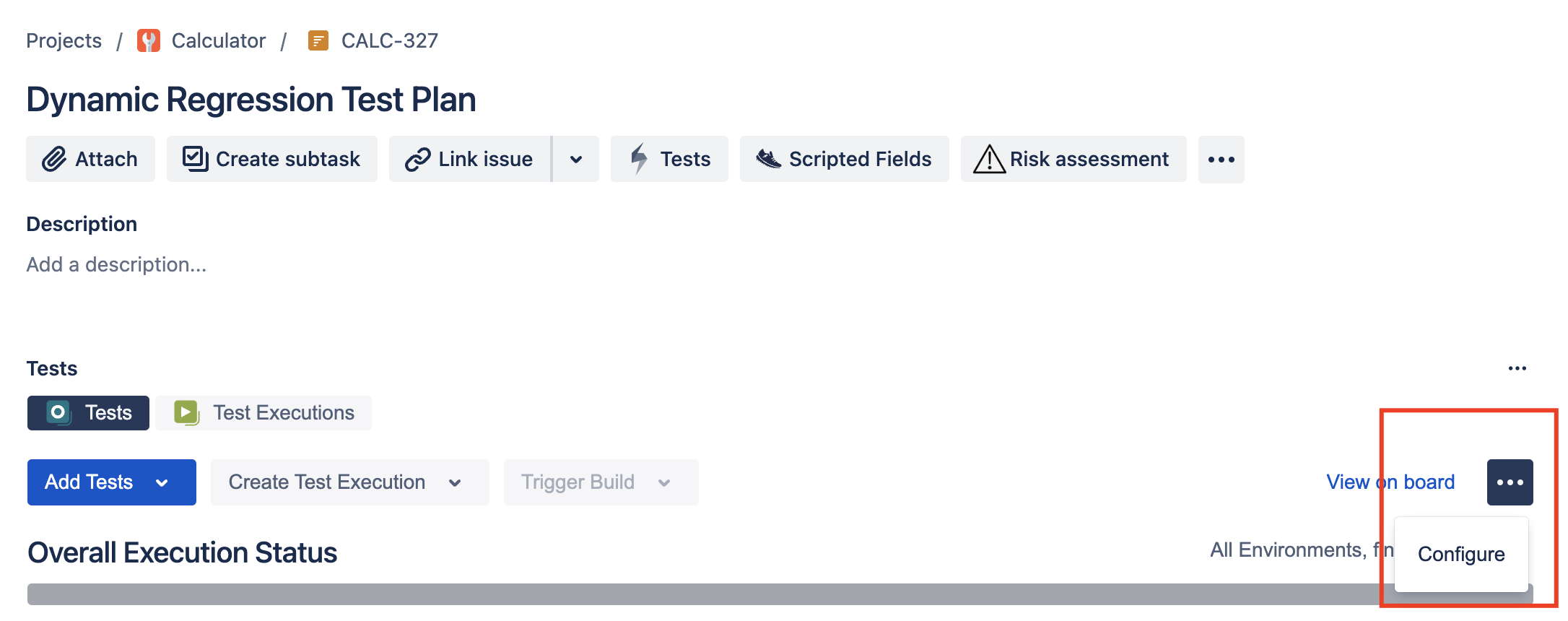The width and height of the screenshot is (1568, 621).
Task: Open the lightning-bolt Tests toolbar button
Action: [x=669, y=159]
